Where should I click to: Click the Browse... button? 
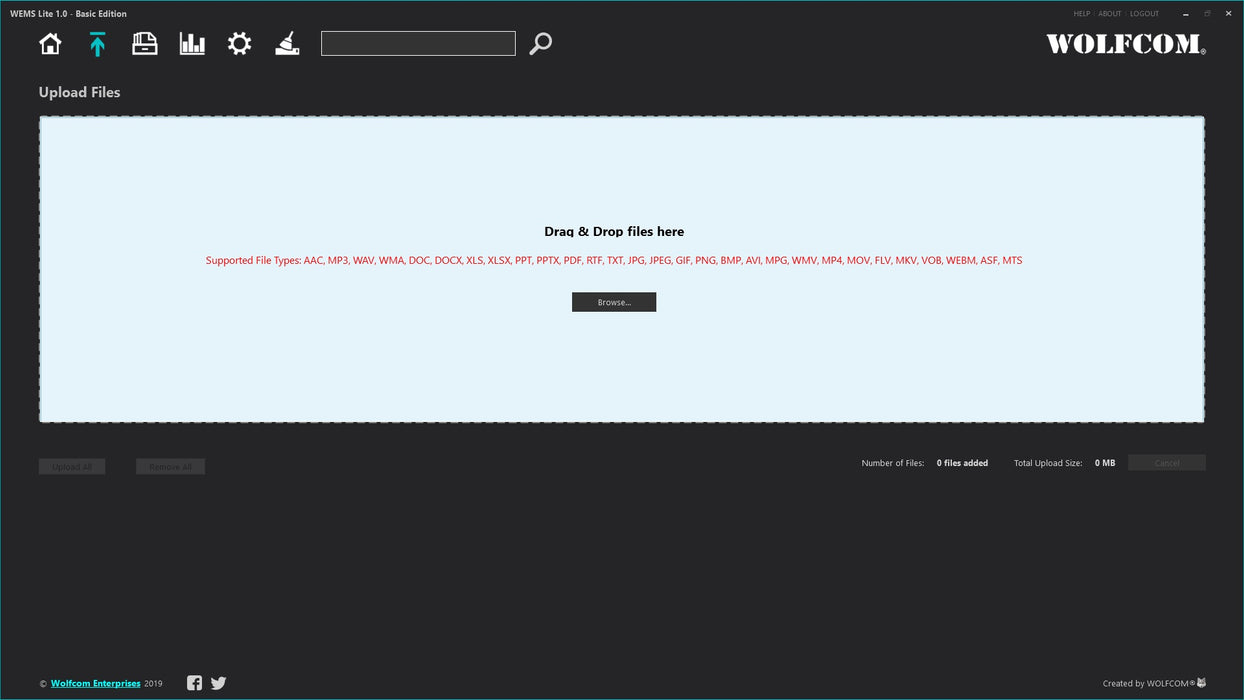[x=614, y=302]
